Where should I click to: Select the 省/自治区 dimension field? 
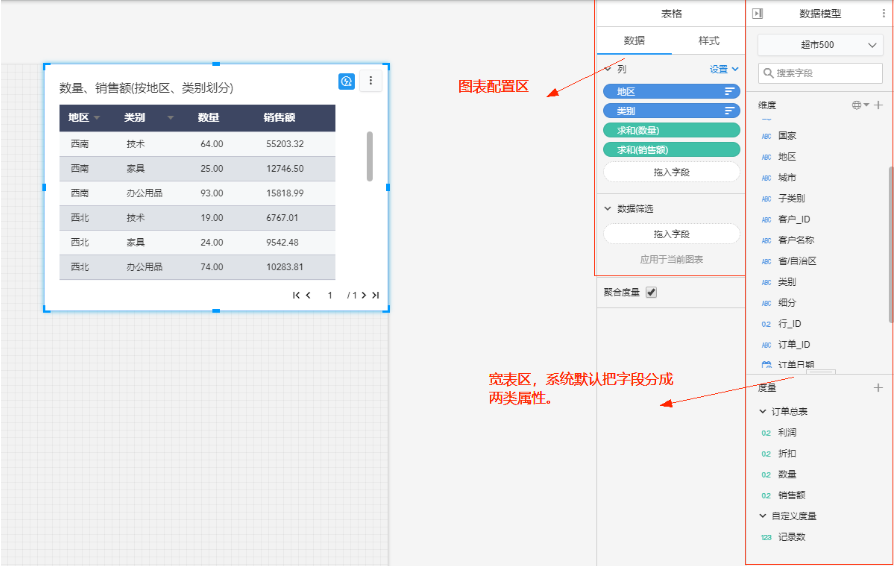(797, 261)
